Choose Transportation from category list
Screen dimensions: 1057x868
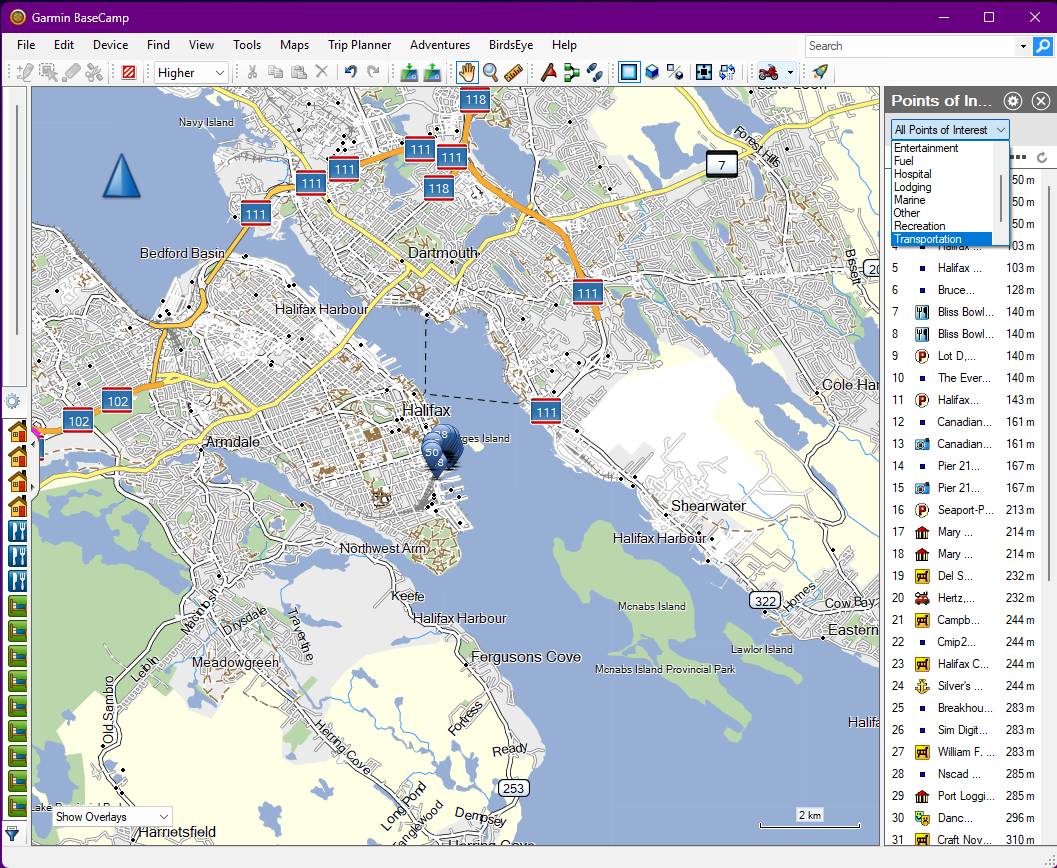click(941, 239)
